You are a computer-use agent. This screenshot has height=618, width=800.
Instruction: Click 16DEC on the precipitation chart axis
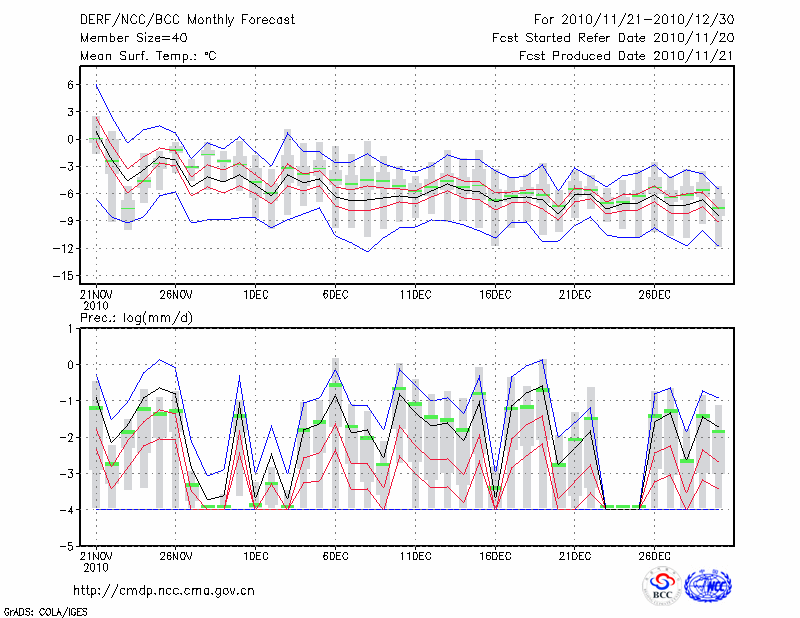[x=495, y=556]
